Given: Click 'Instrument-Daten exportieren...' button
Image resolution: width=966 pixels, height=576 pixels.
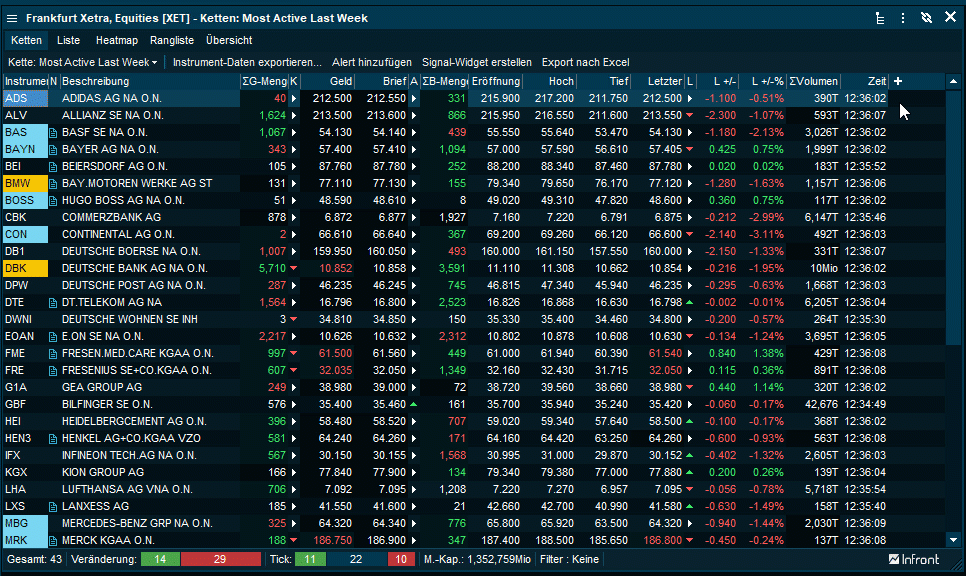Looking at the screenshot, I should [x=247, y=62].
